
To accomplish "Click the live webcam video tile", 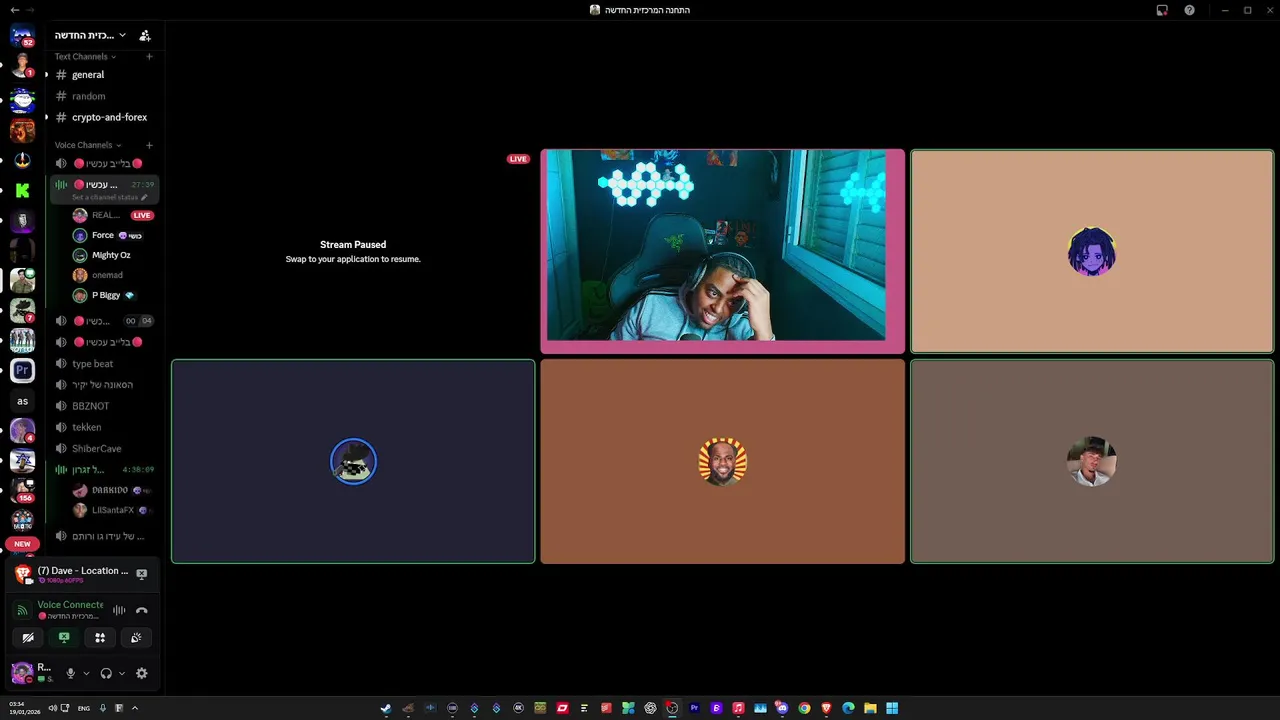I will click(722, 251).
